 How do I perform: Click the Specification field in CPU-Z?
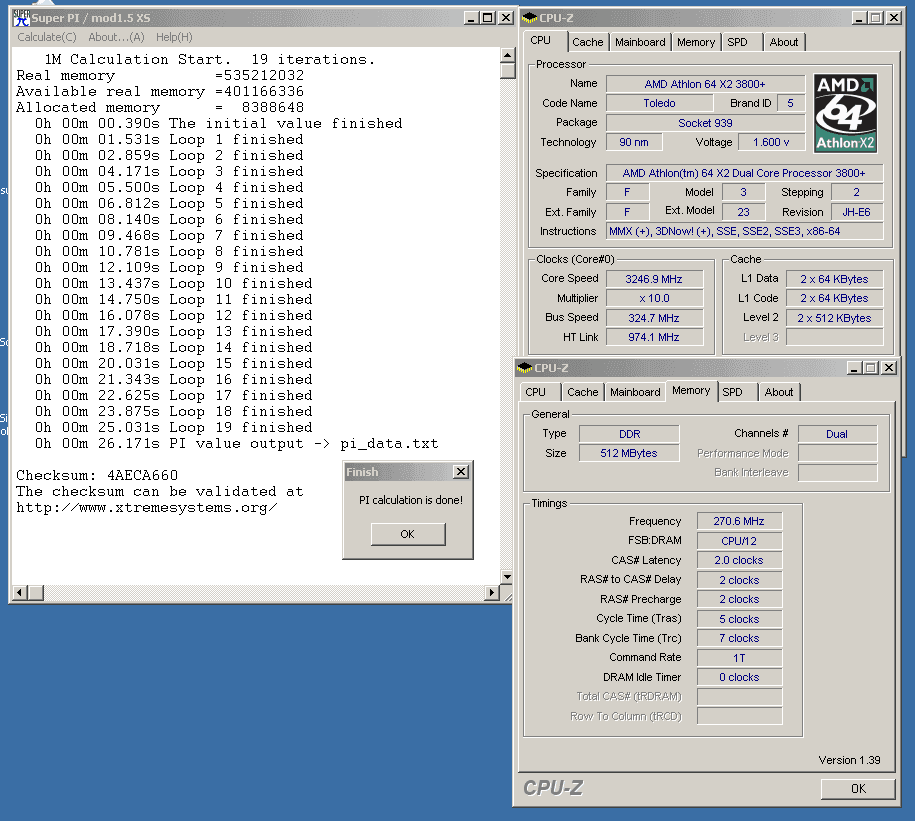click(x=744, y=174)
